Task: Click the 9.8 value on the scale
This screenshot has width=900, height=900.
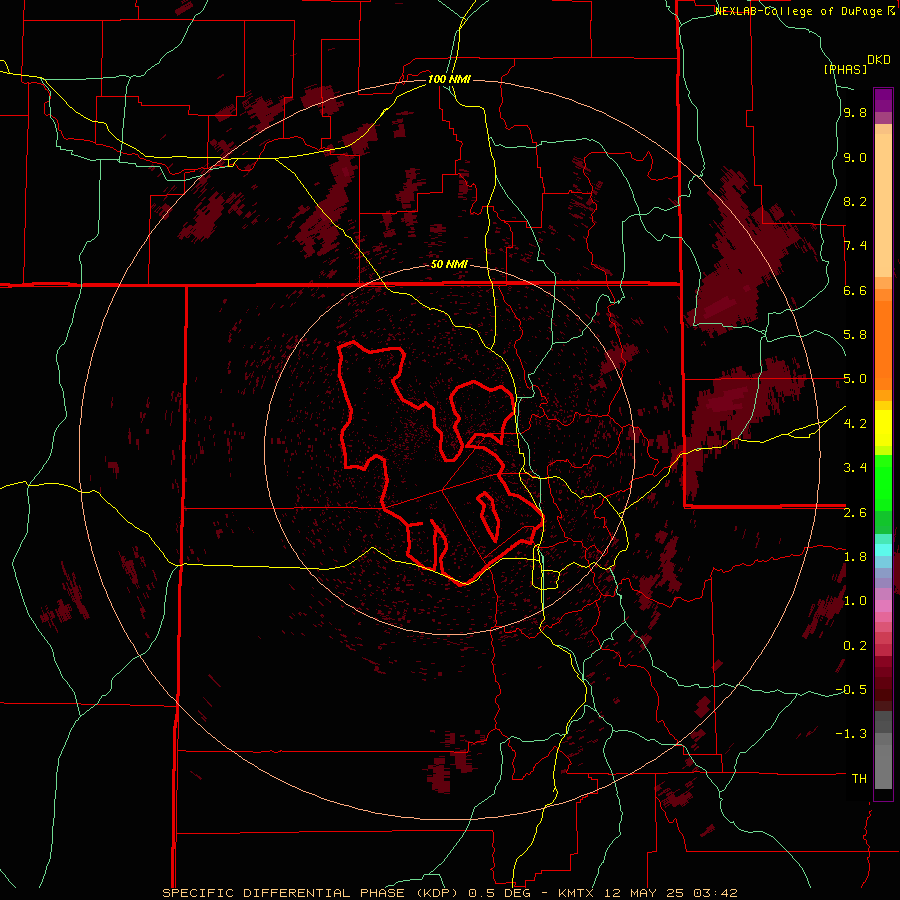Action: [855, 113]
